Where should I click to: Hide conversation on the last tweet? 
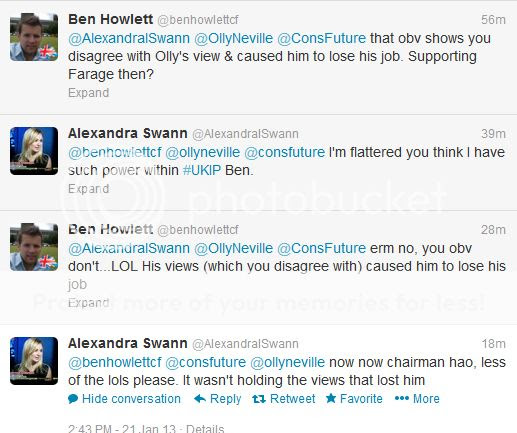[x=124, y=399]
